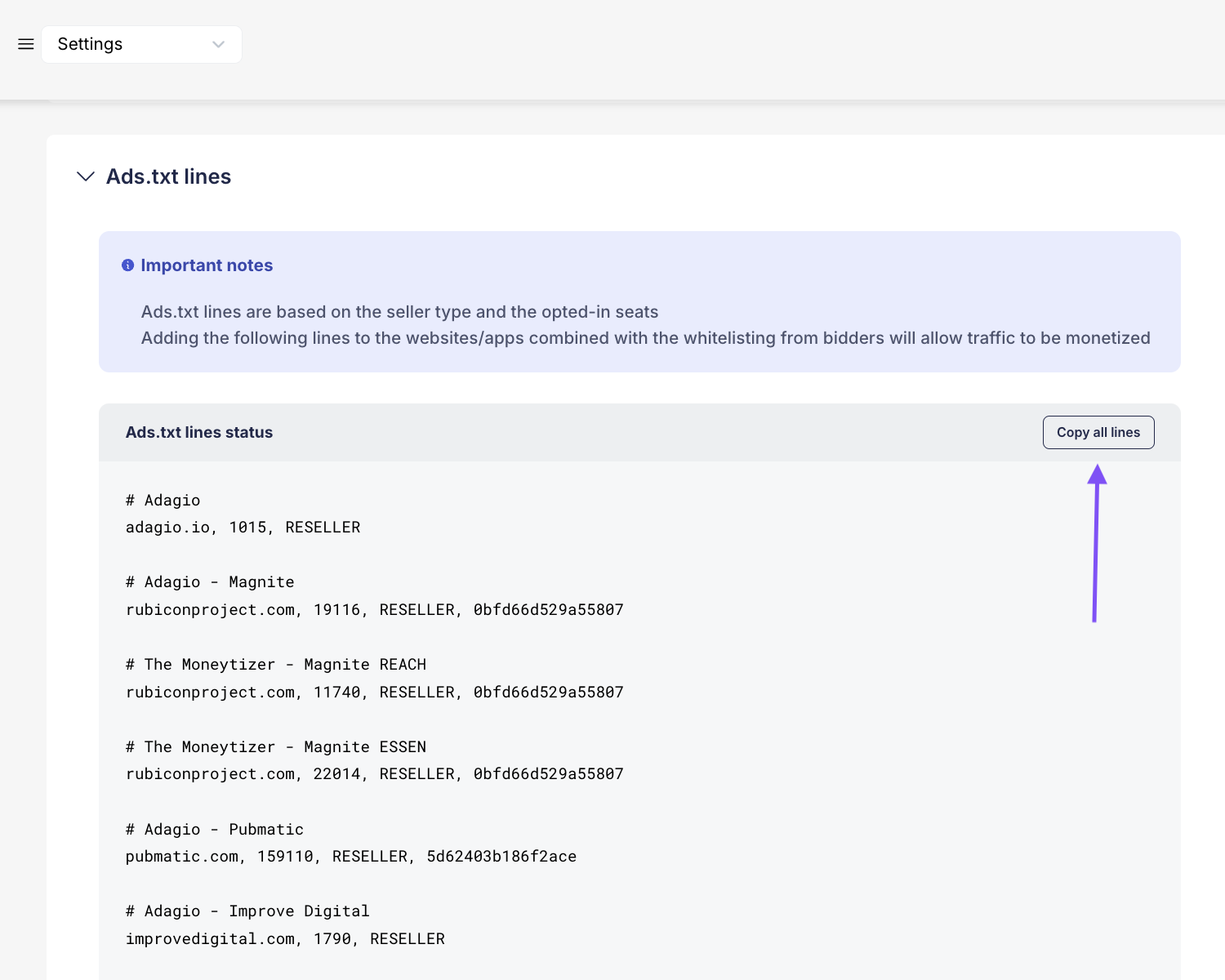Viewport: 1225px width, 980px height.
Task: Click the rubiconproject.com 22014 entry
Action: coord(374,774)
